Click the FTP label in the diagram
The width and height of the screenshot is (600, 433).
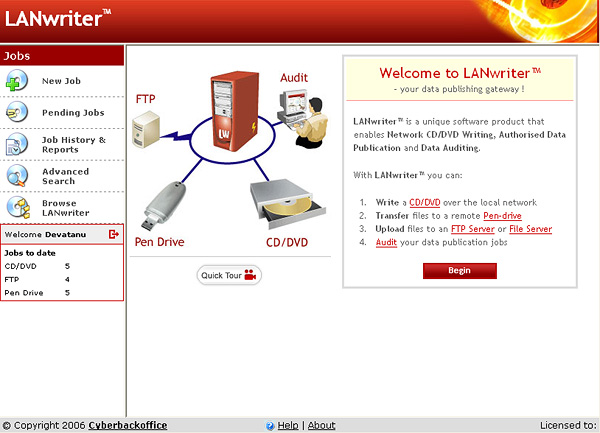coord(145,99)
